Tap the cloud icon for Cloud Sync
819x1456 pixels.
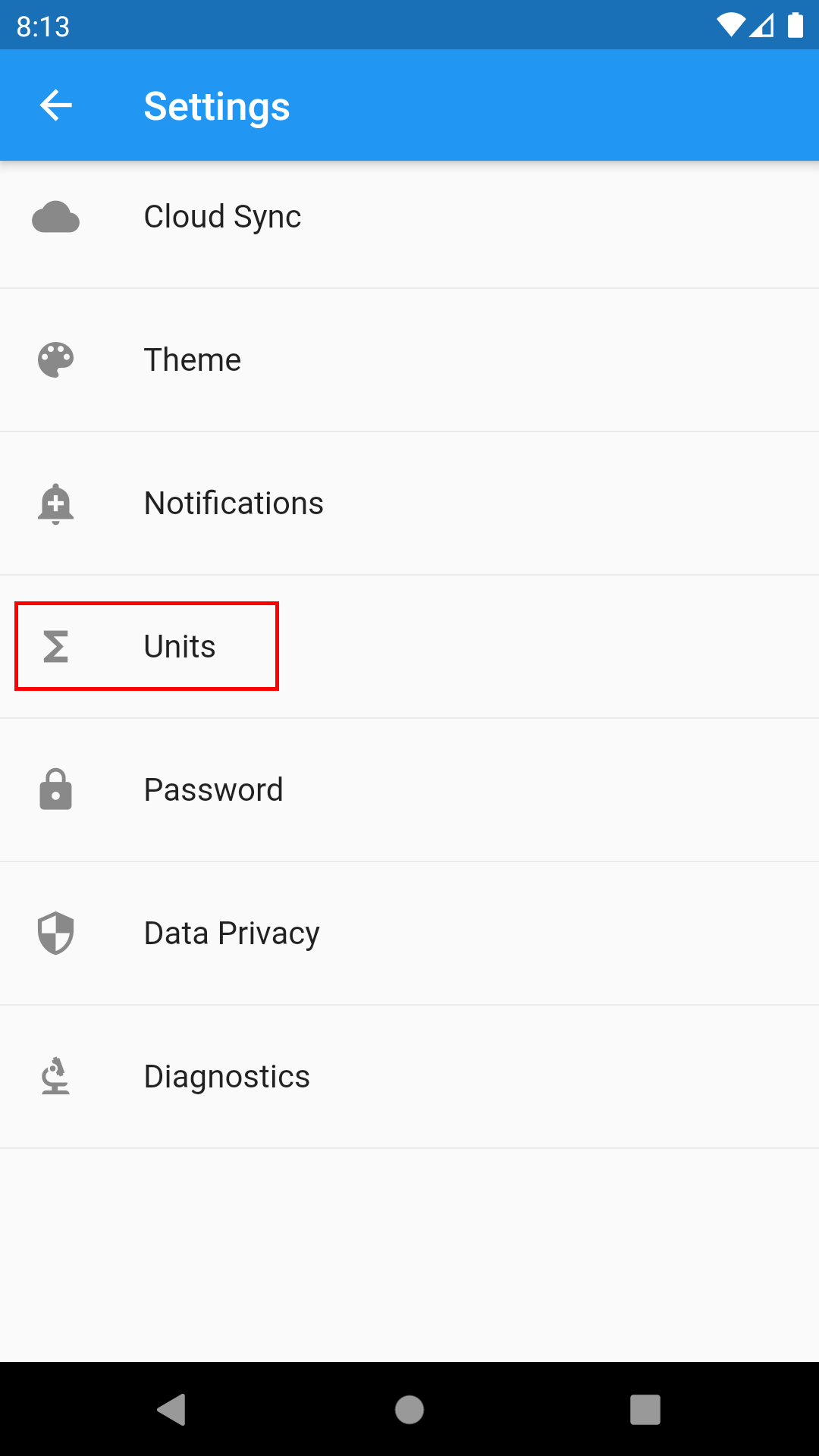pos(55,217)
